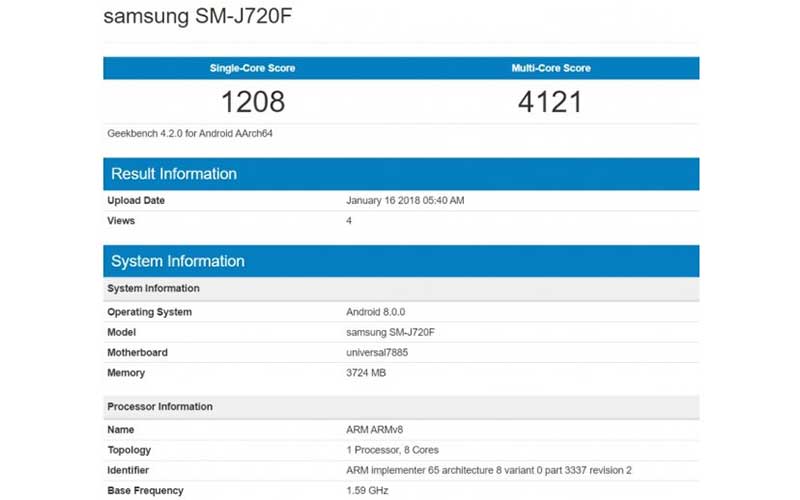800x500 pixels.
Task: Click the 'Name' row label
Action: [120, 430]
